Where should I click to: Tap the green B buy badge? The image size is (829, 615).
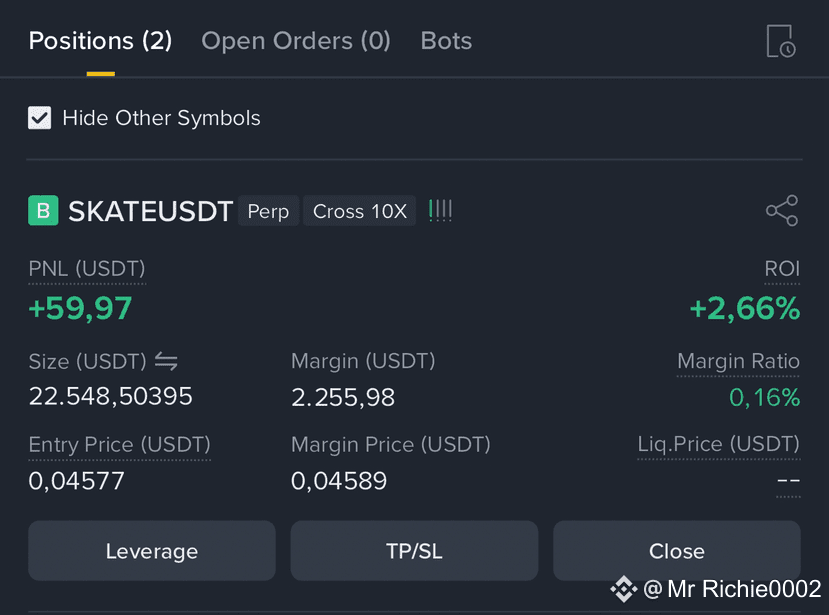coord(43,210)
